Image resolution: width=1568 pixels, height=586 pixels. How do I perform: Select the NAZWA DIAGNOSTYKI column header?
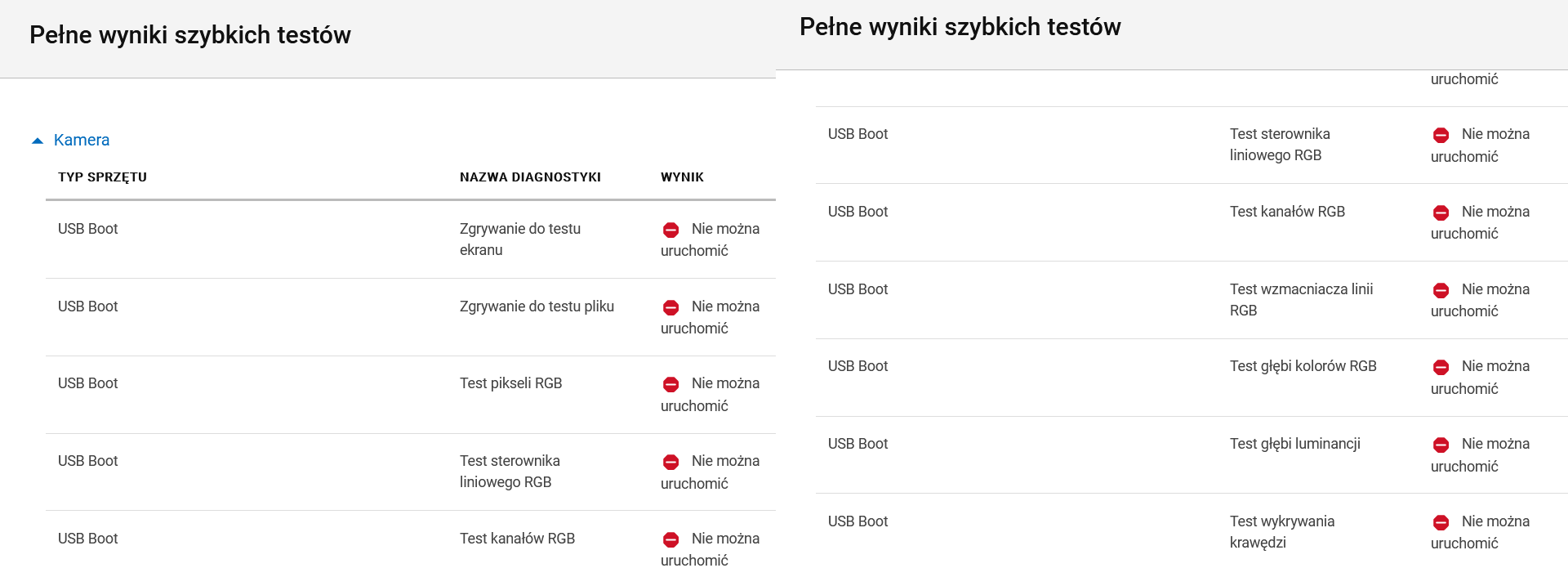pos(530,177)
